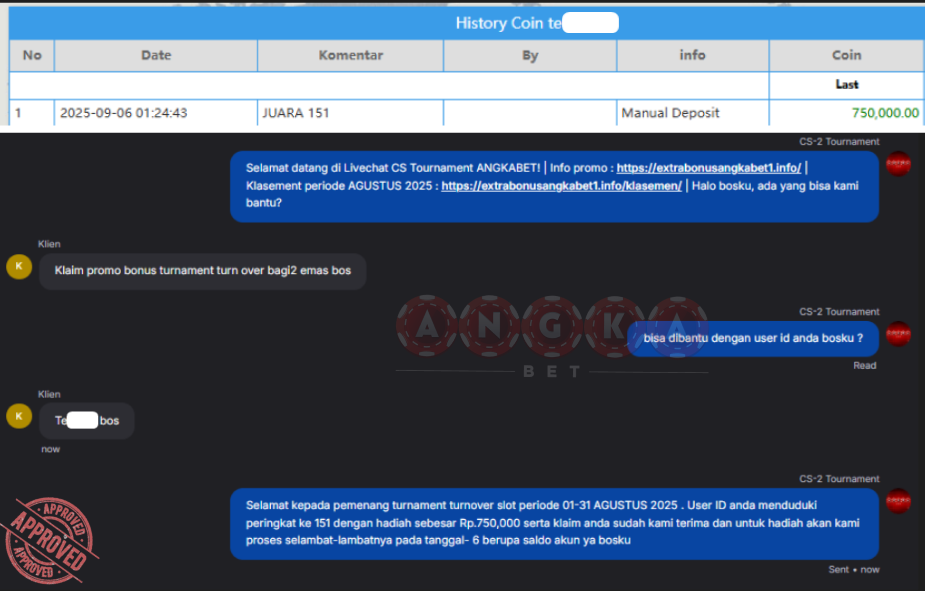Screen dimensions: 925x591
Task: Open the extrabonusangkabet1.info/klasemen/ link
Action: point(561,186)
